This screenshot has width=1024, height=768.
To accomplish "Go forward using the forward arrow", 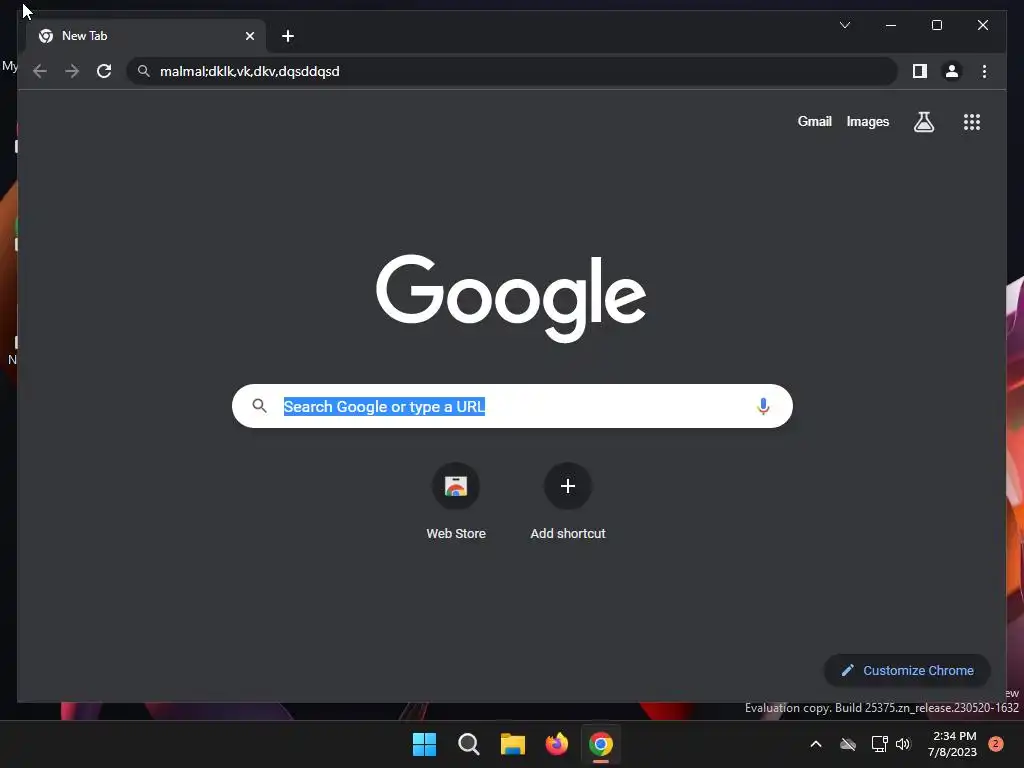I will [72, 71].
